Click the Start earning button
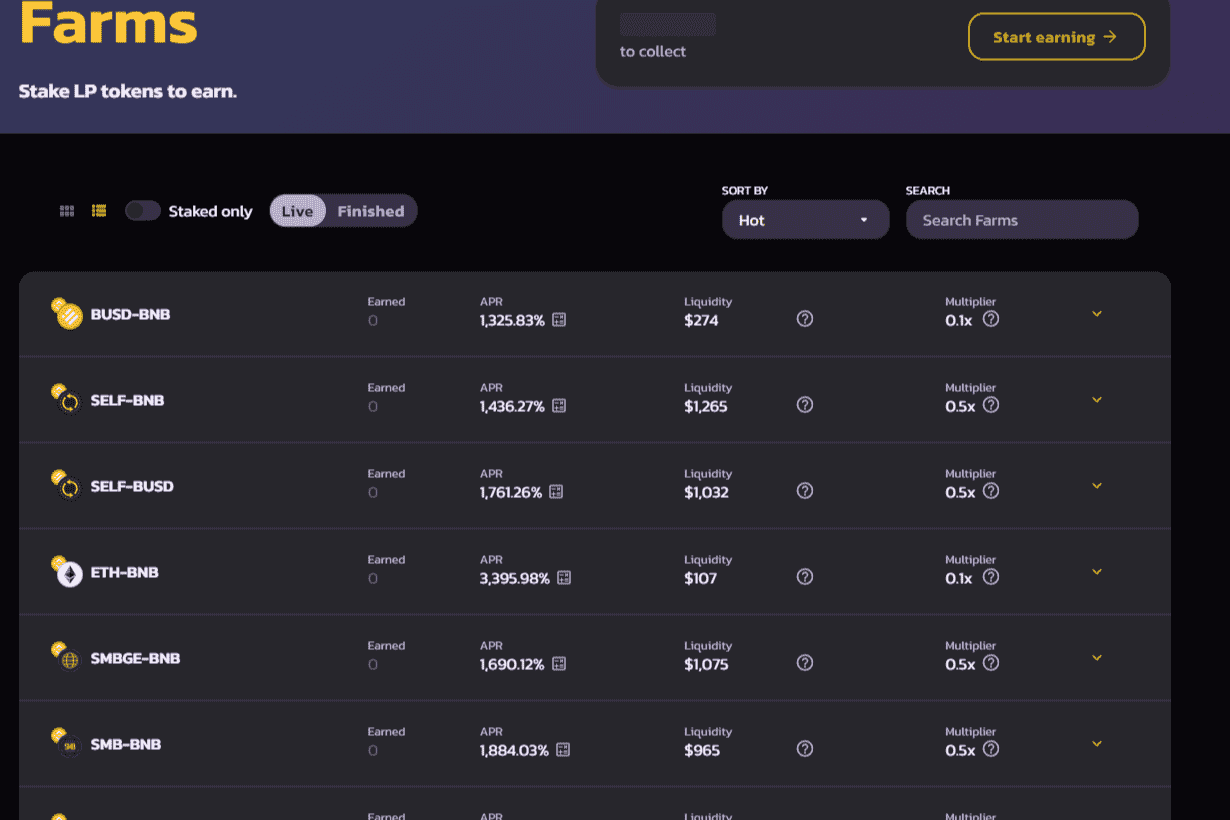The width and height of the screenshot is (1230, 820). [1057, 37]
